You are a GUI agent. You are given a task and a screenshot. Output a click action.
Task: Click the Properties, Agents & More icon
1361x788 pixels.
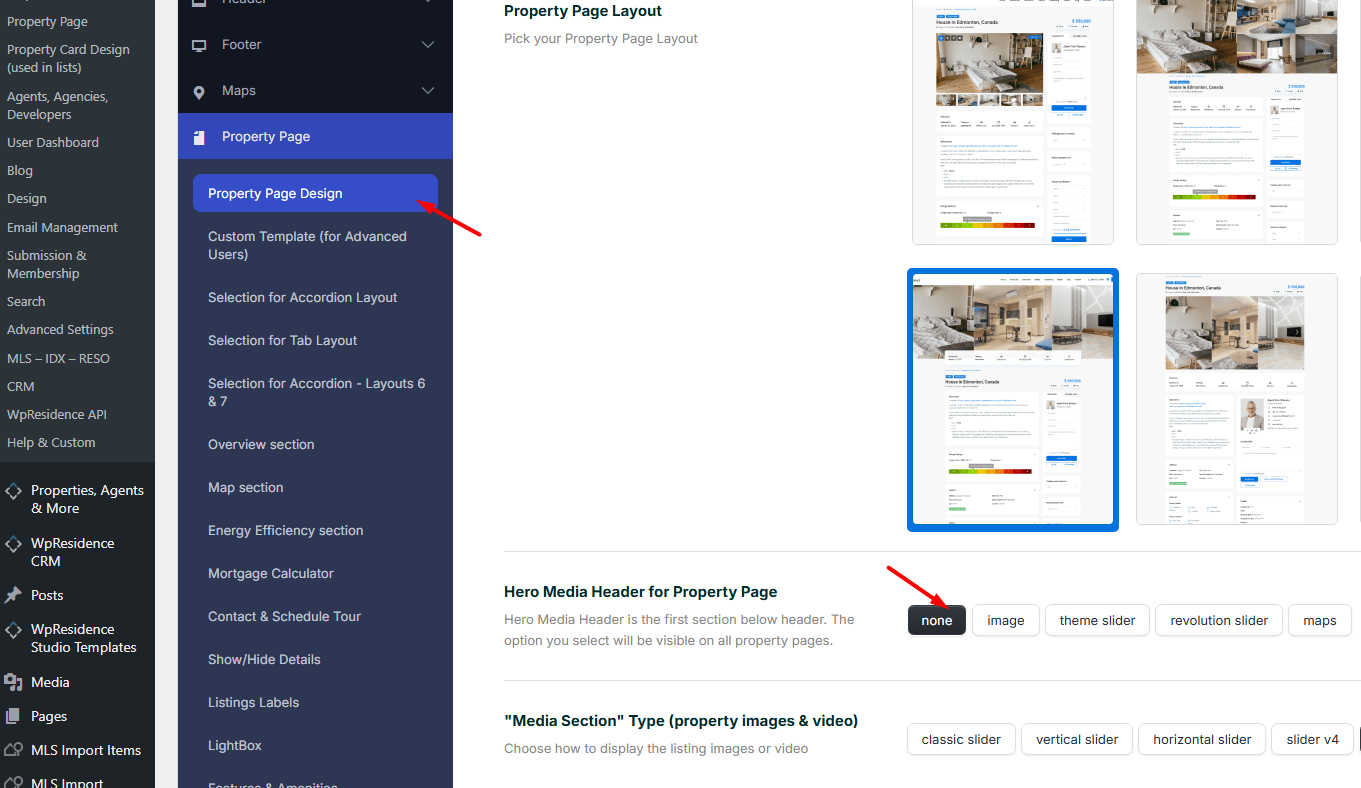coord(13,491)
